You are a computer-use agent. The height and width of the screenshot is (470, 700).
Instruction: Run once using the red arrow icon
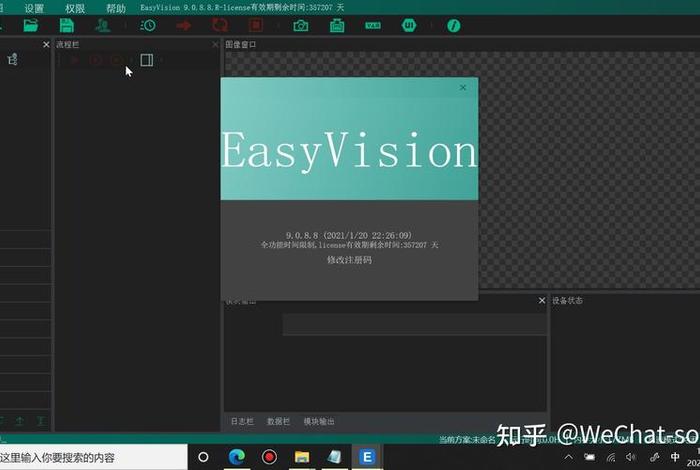(x=183, y=25)
